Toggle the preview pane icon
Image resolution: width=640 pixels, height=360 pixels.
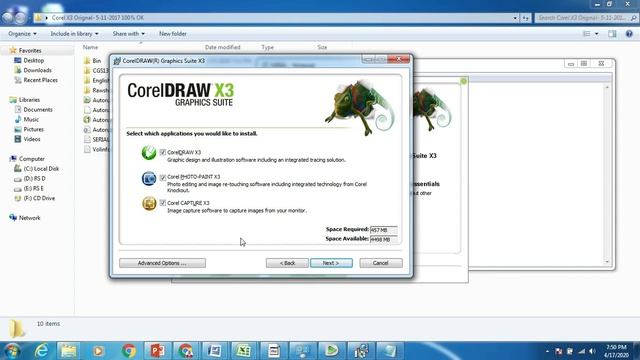pyautogui.click(x=612, y=34)
